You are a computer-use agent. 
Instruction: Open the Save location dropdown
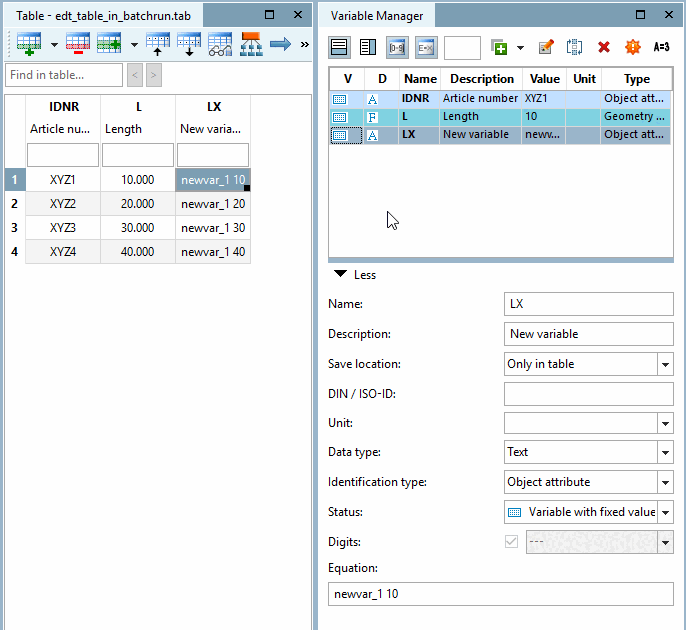pyautogui.click(x=665, y=364)
